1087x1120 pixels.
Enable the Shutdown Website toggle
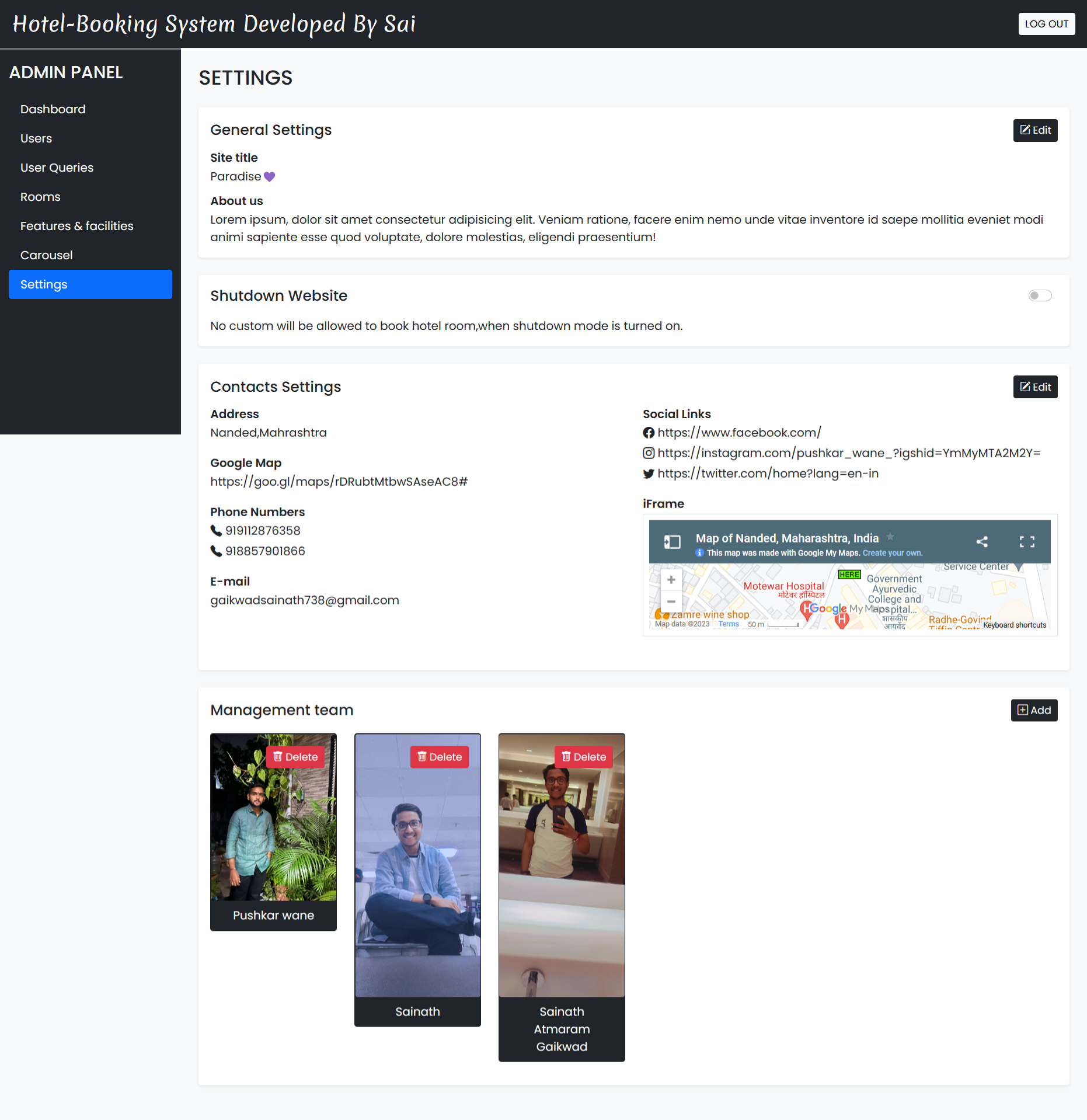[x=1040, y=295]
